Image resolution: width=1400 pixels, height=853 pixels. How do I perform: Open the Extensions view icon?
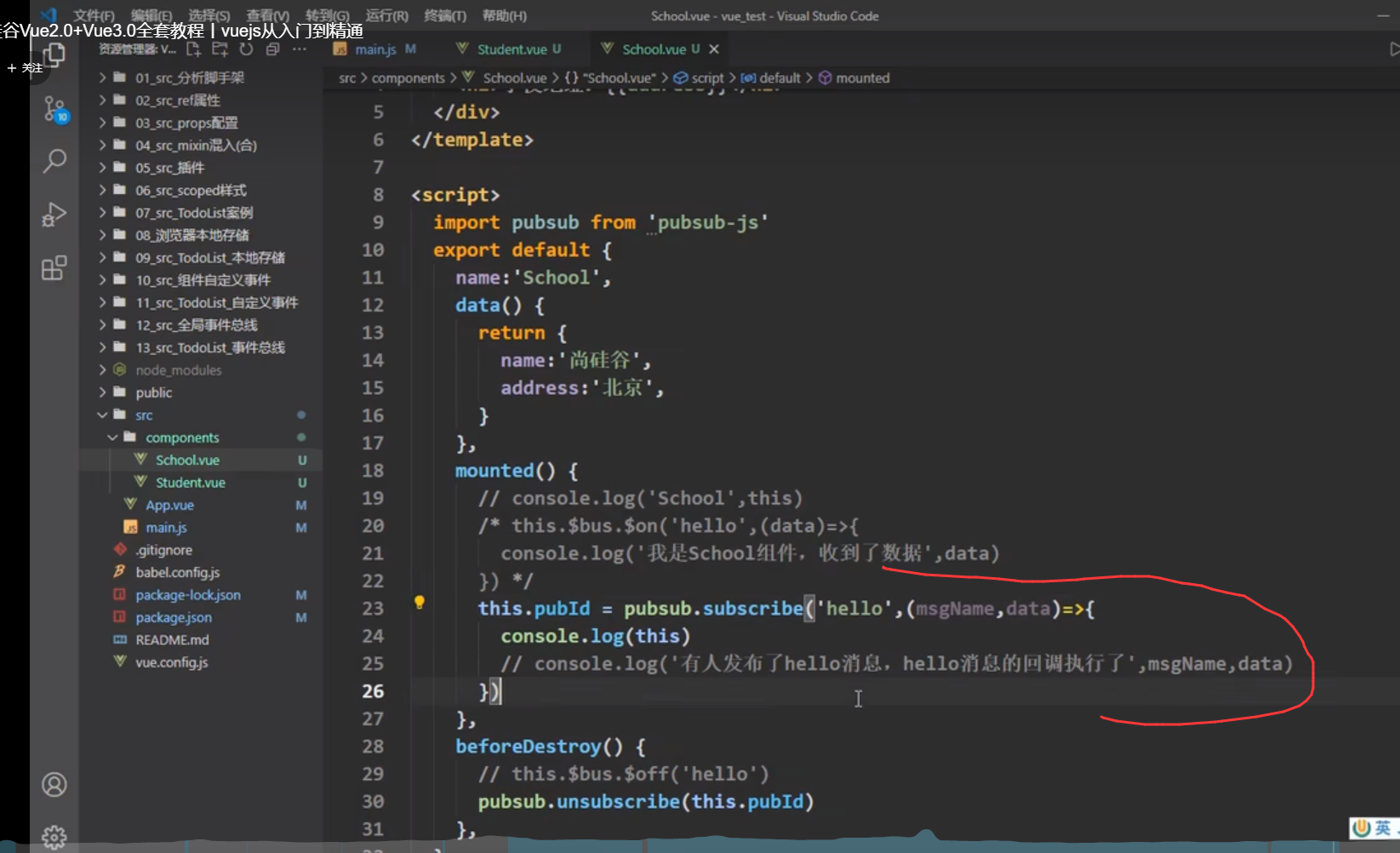54,268
